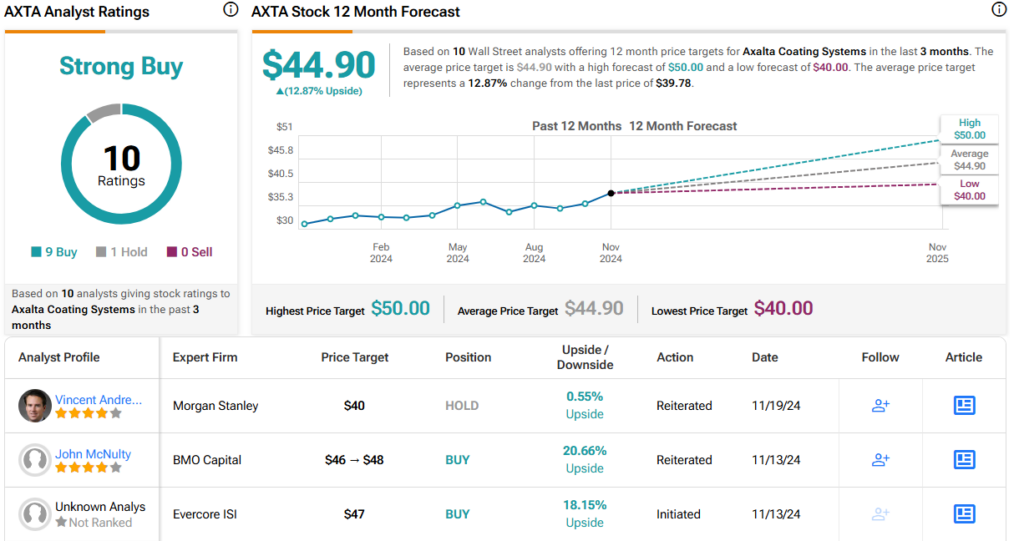Image resolution: width=1024 pixels, height=541 pixels.
Task: Open Vincent Andrews analyst profile link
Action: tap(98, 399)
